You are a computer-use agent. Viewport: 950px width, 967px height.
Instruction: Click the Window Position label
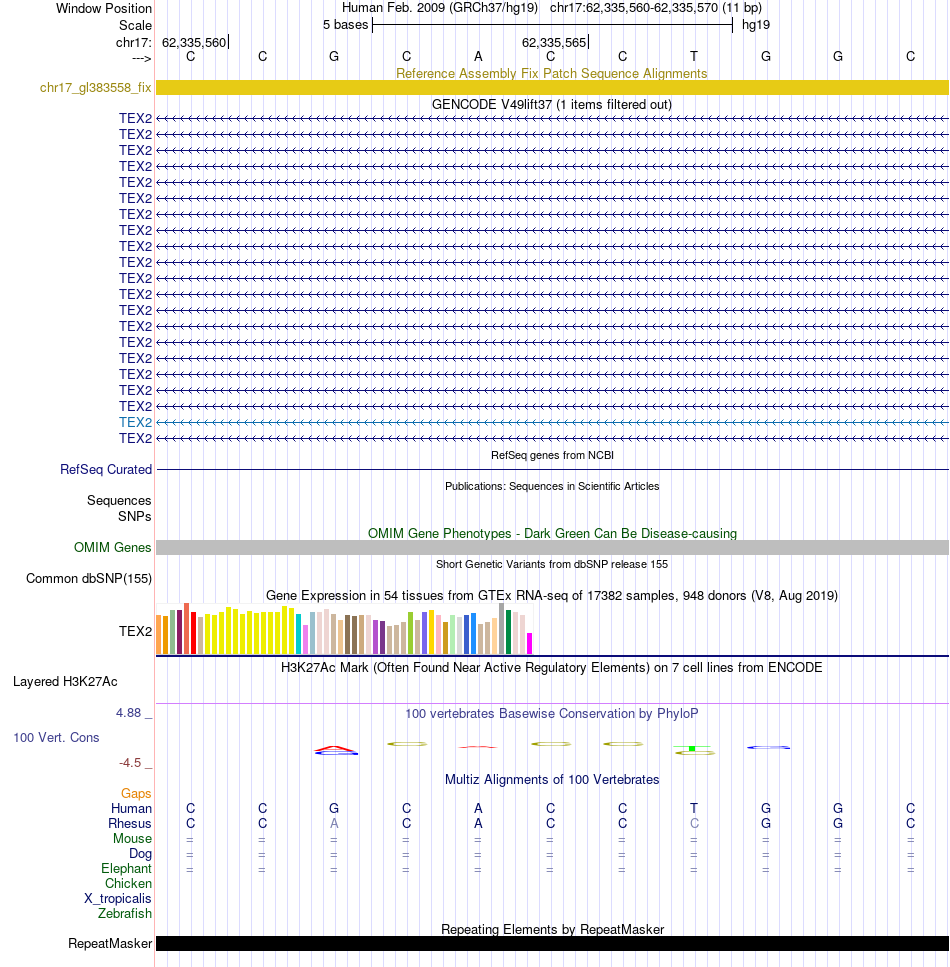(104, 9)
